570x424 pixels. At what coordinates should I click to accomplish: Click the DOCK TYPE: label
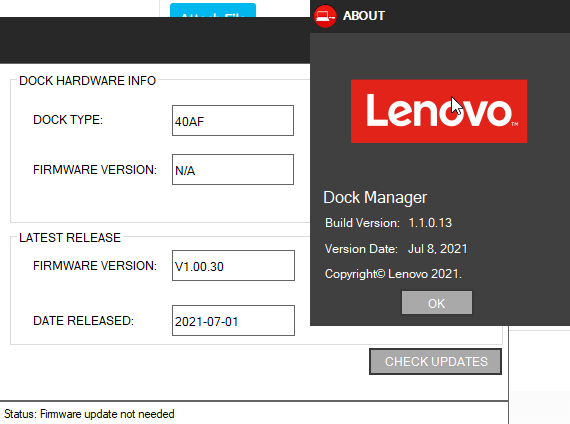coord(68,120)
